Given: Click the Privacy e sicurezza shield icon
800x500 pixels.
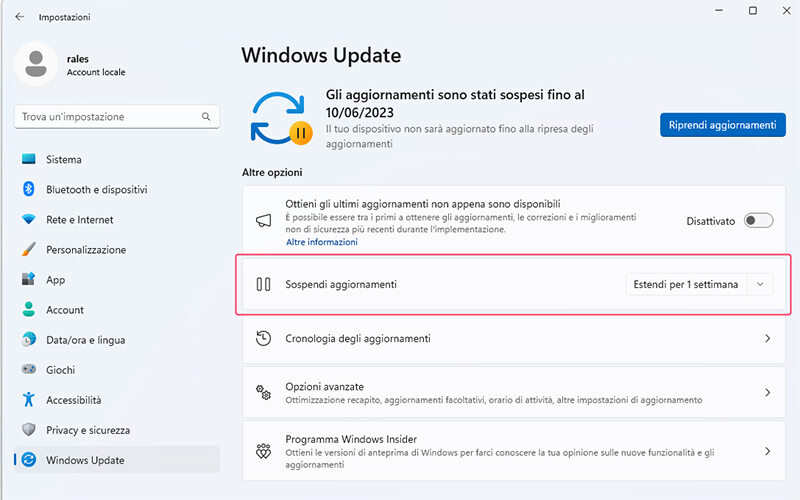Looking at the screenshot, I should 29,430.
